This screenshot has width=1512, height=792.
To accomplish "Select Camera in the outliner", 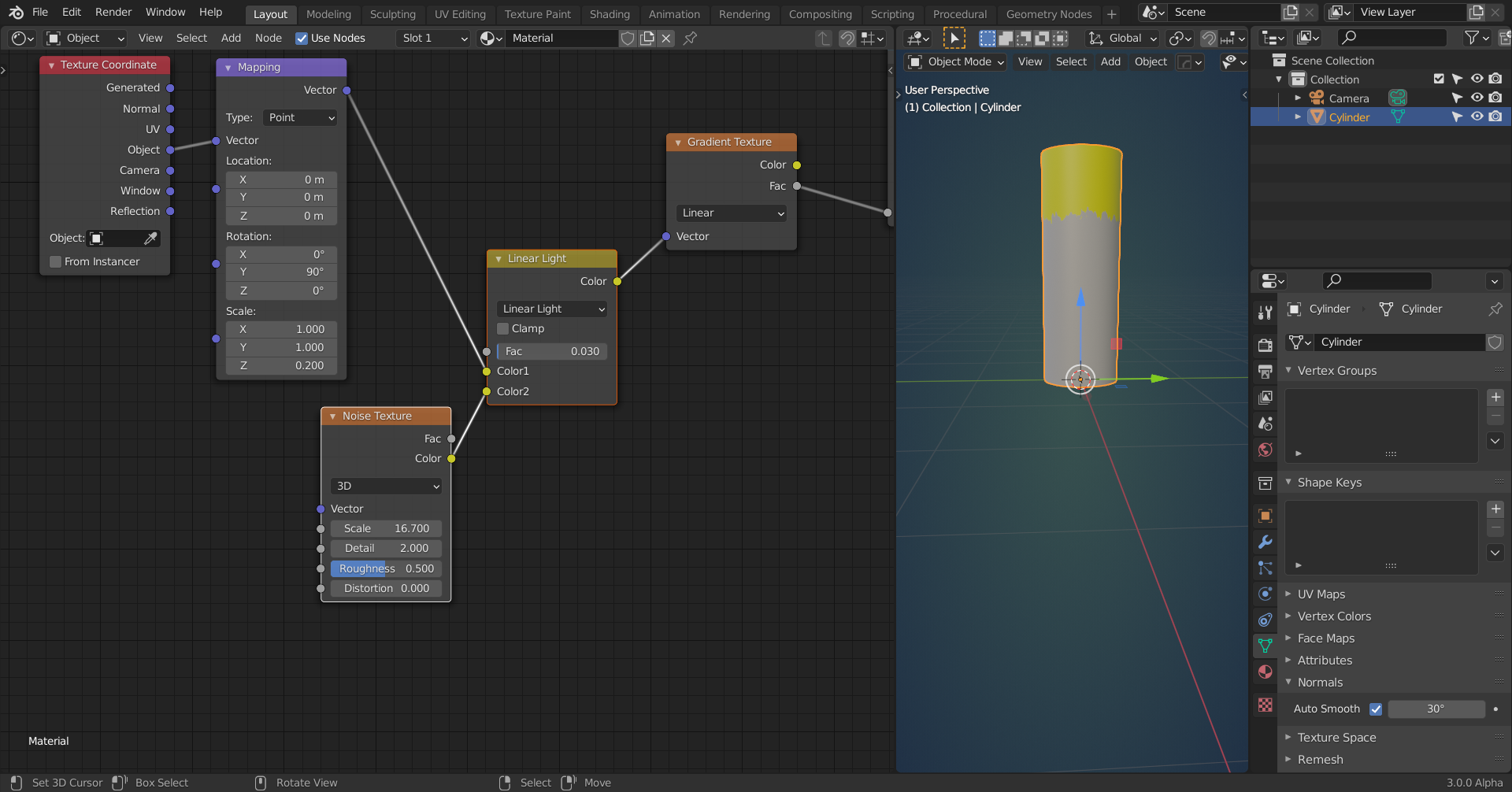I will click(x=1348, y=98).
